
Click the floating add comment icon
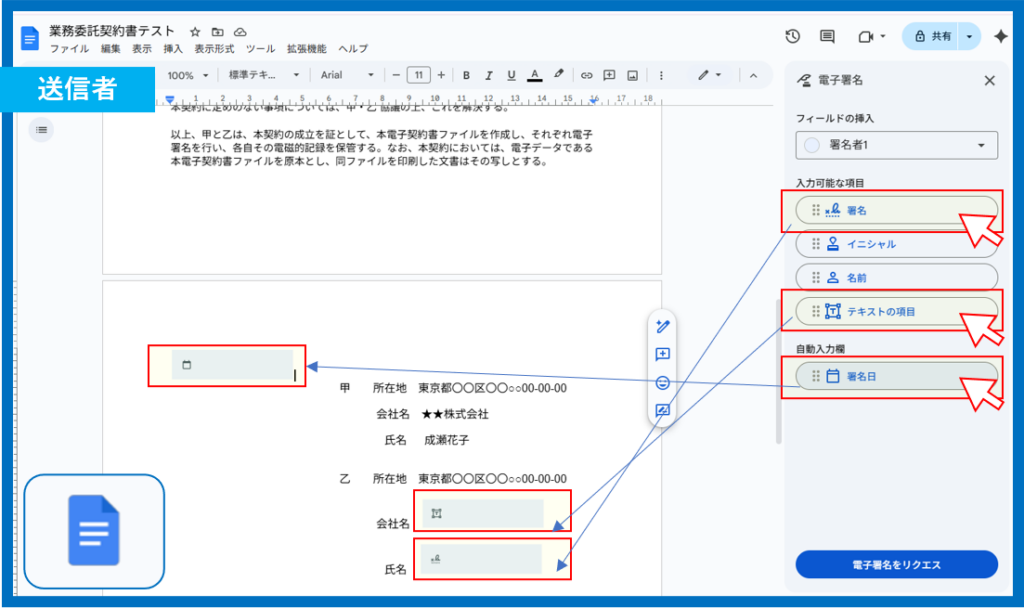click(662, 354)
